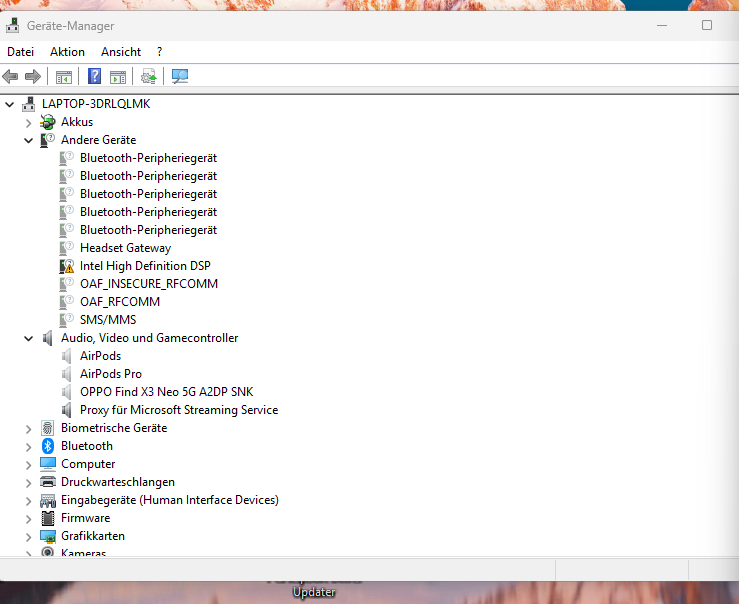
Task: Click the LAPTOP-3DRLQLMK computer icon
Action: tap(29, 104)
